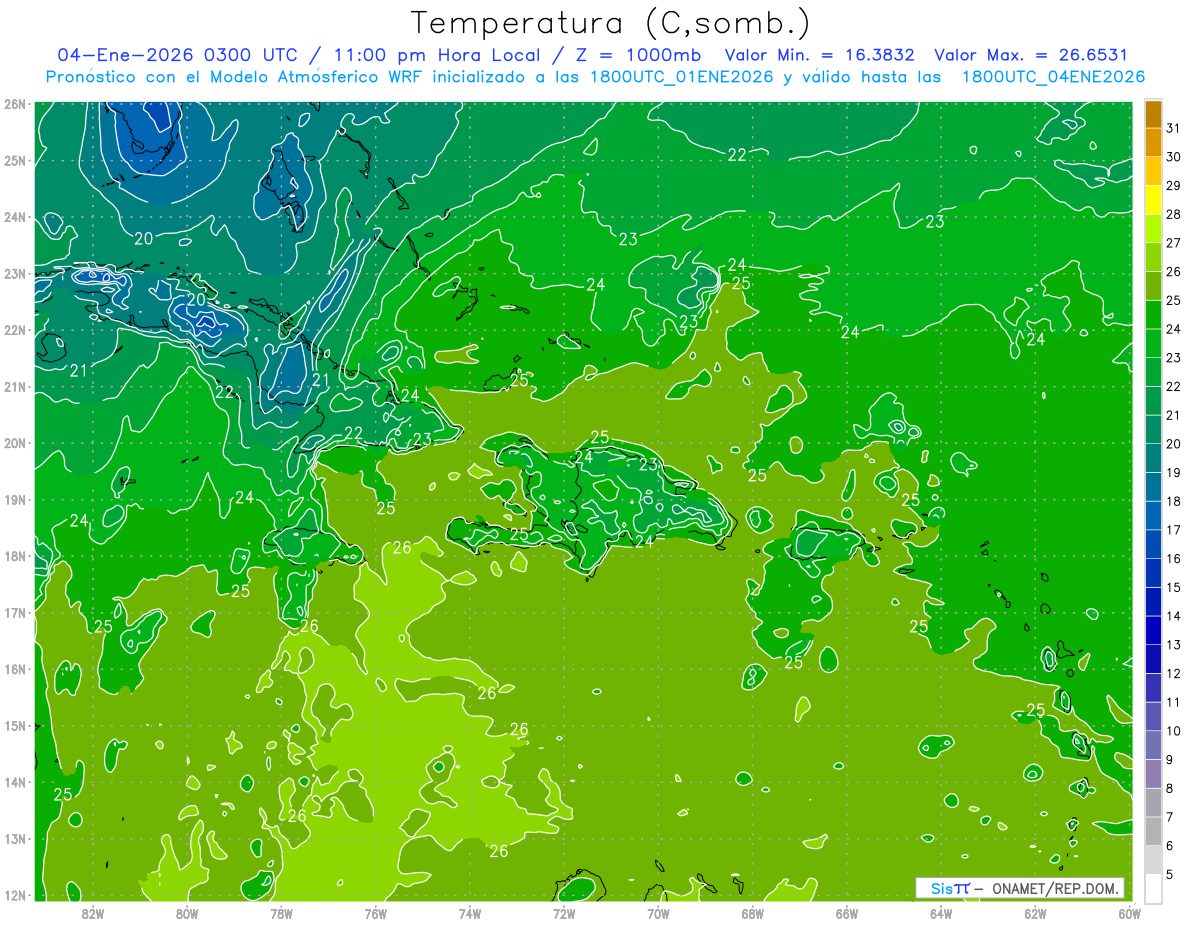Pick the dark orange segment above 31 on scale

1153,114
